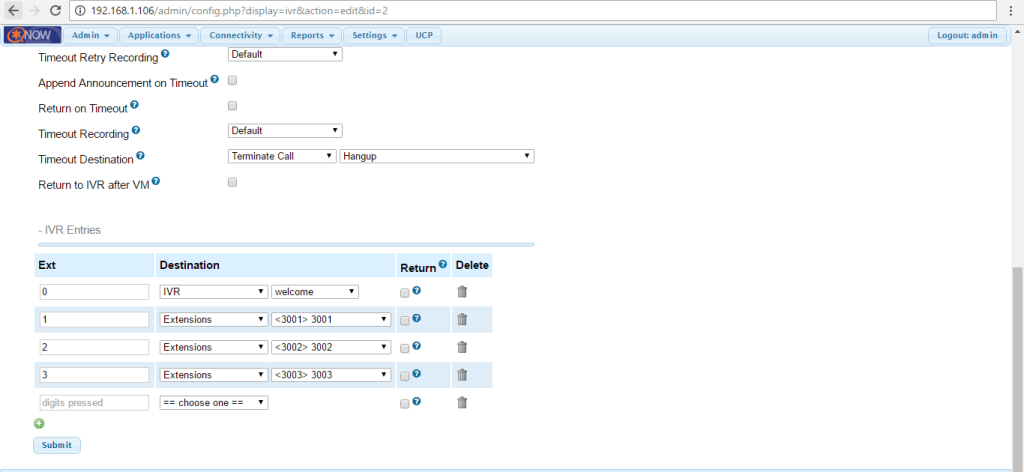1024x472 pixels.
Task: Check Return box for entry 1
Action: 404,321
